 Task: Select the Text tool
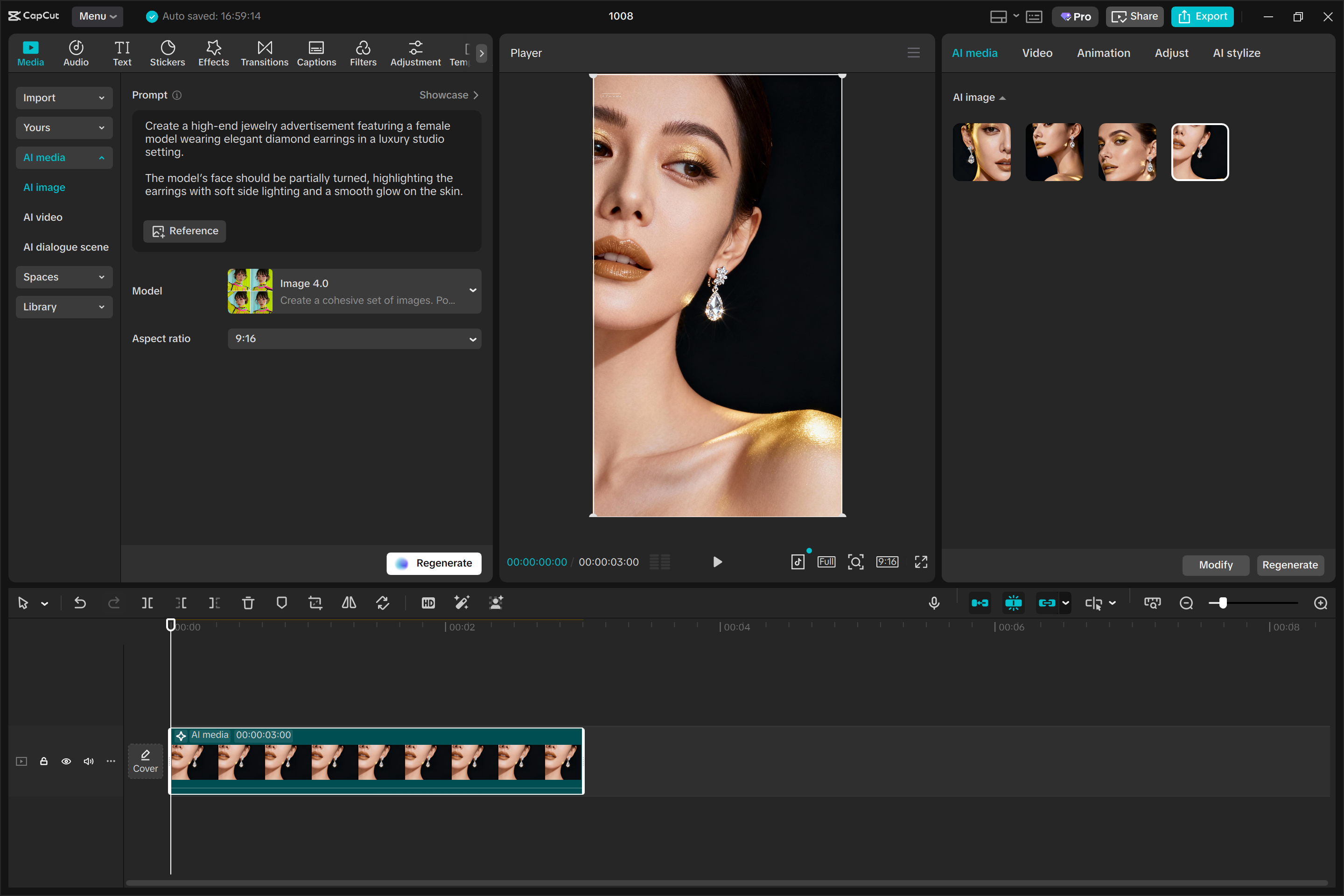click(122, 53)
